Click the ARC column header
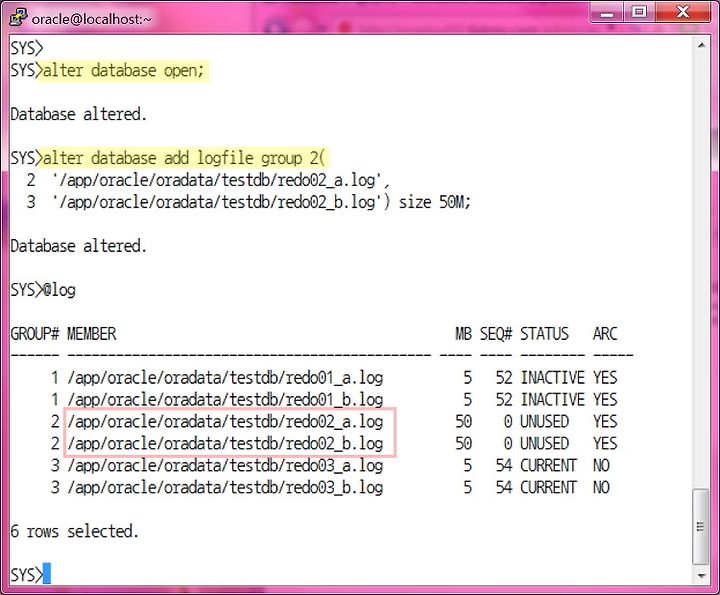 tap(605, 334)
